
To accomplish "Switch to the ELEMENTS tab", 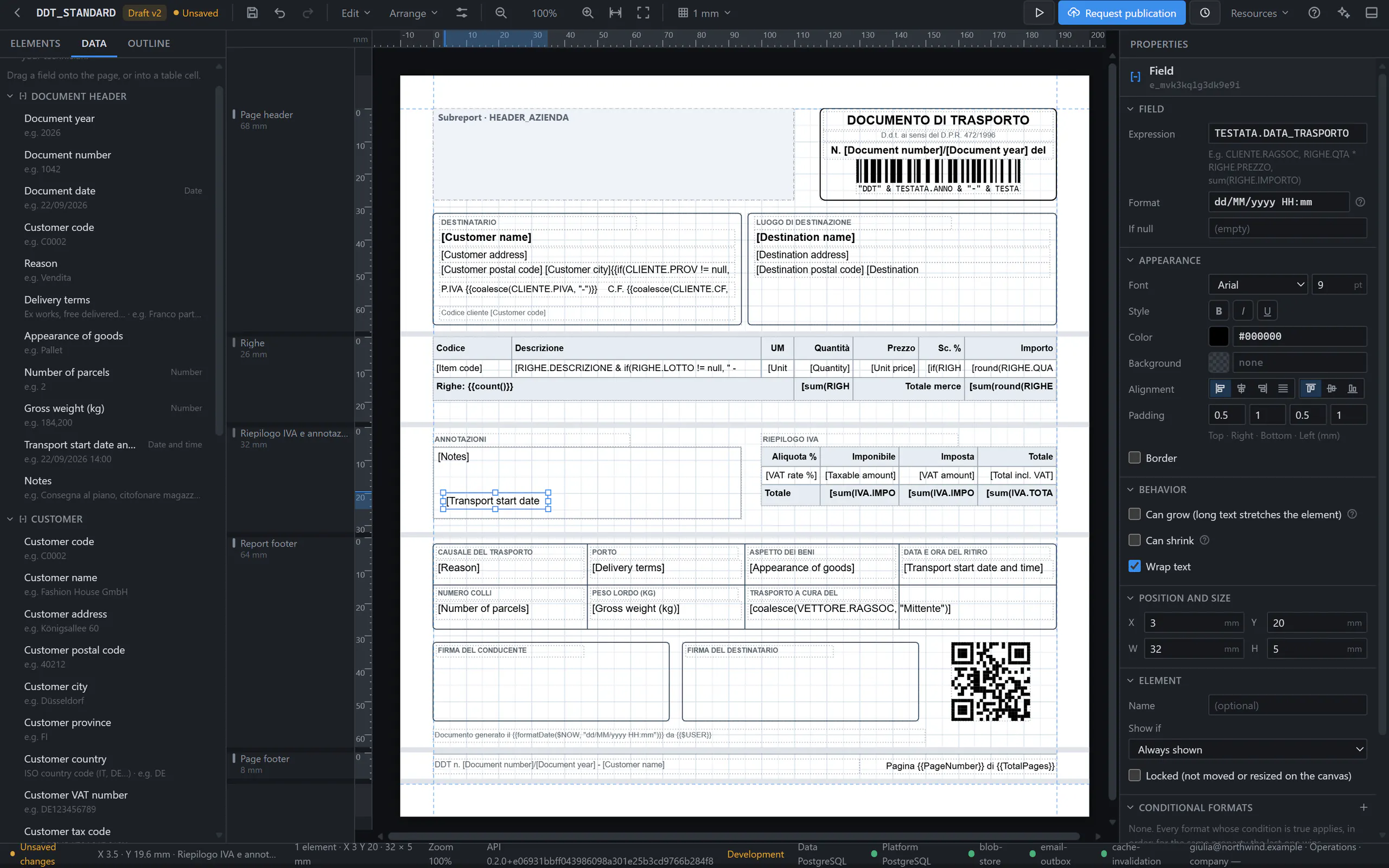I will tap(35, 43).
